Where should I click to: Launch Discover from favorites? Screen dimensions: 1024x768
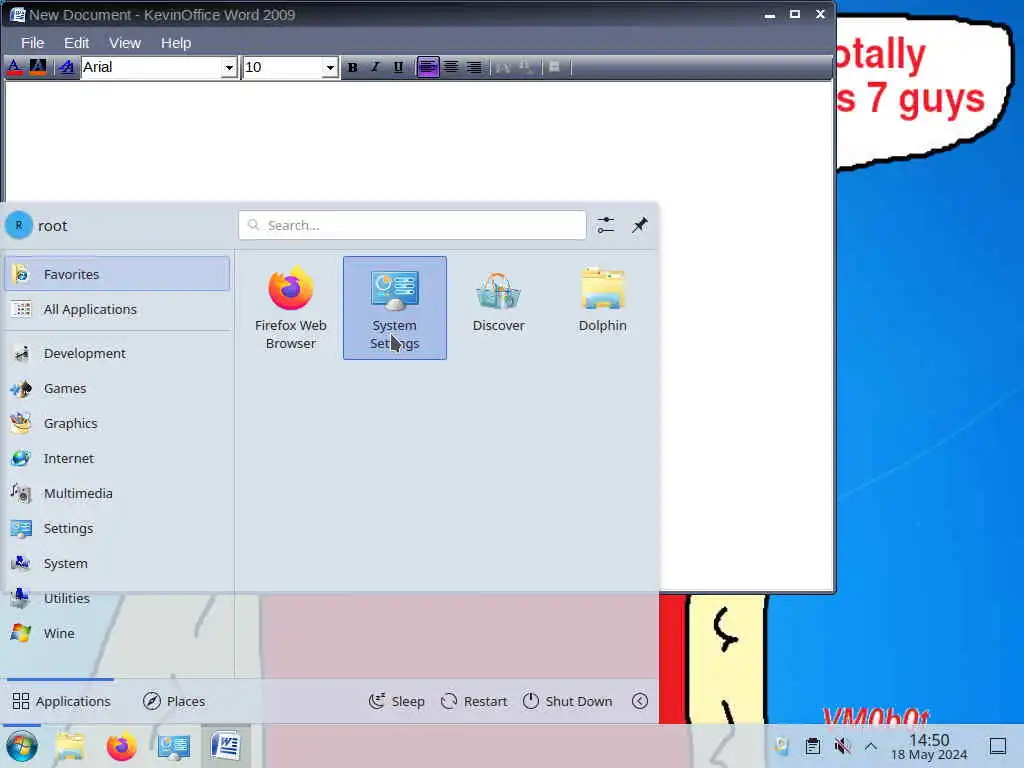(x=499, y=308)
